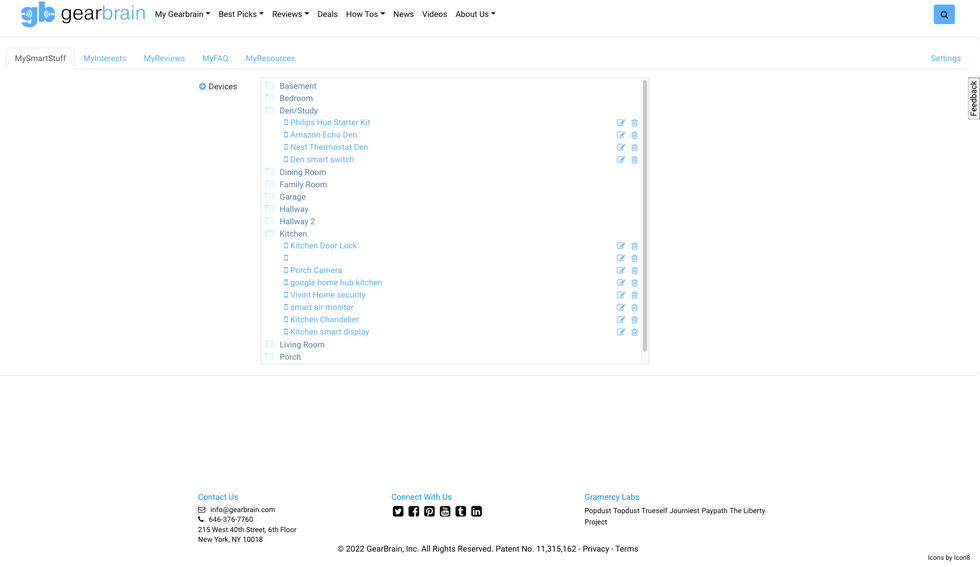This screenshot has width=980, height=567.
Task: Switch to the MyFAQ tab
Action: tap(215, 58)
